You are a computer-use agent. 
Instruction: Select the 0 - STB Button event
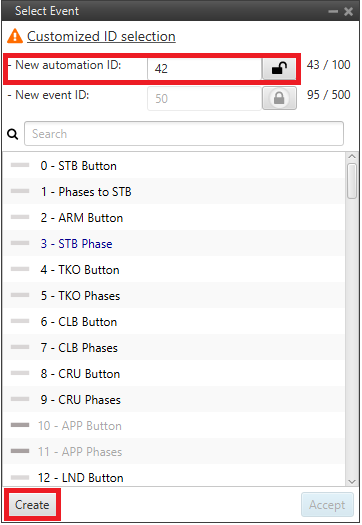[174, 165]
